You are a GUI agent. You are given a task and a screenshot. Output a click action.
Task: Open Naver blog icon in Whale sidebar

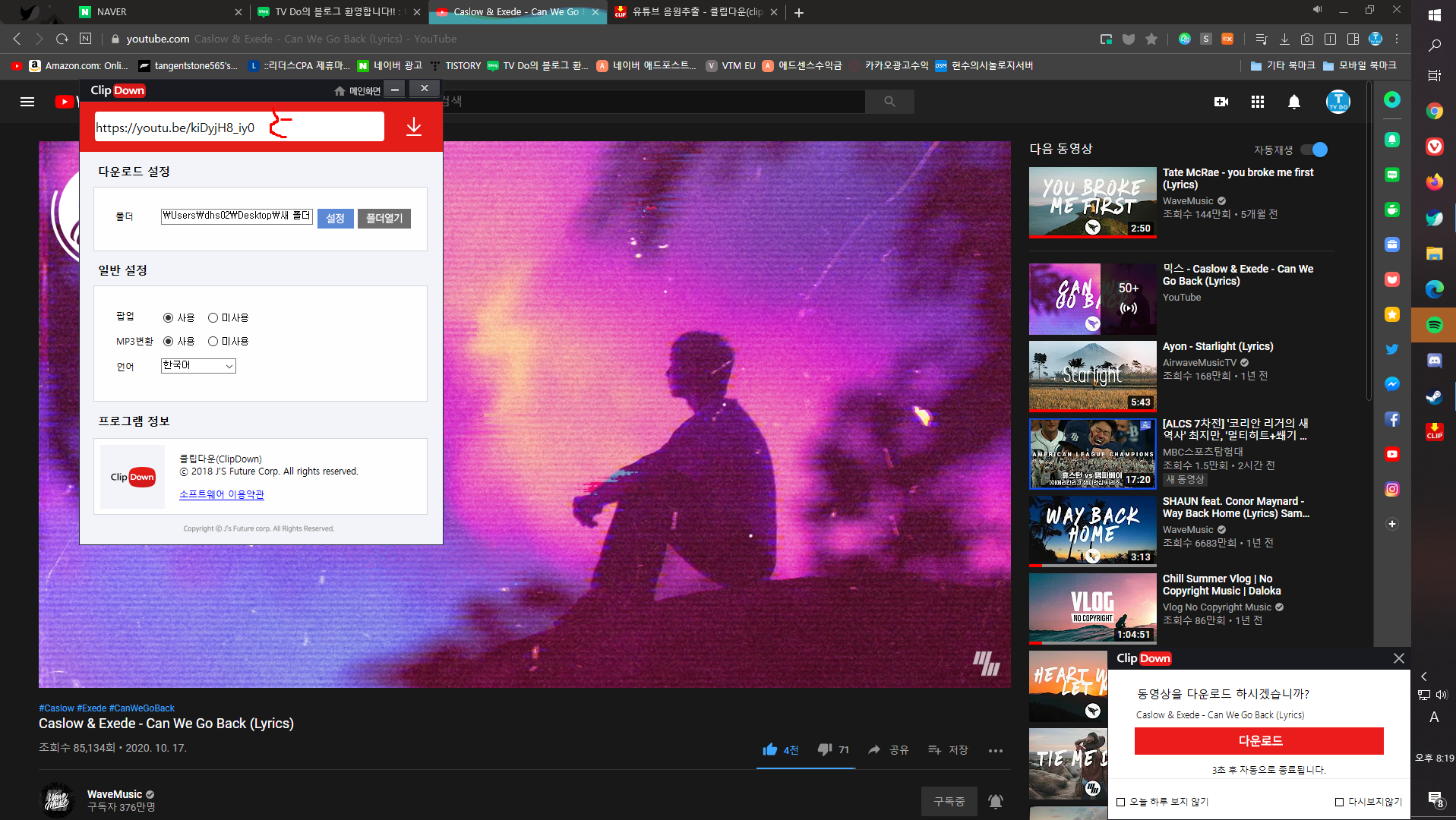click(x=1392, y=175)
